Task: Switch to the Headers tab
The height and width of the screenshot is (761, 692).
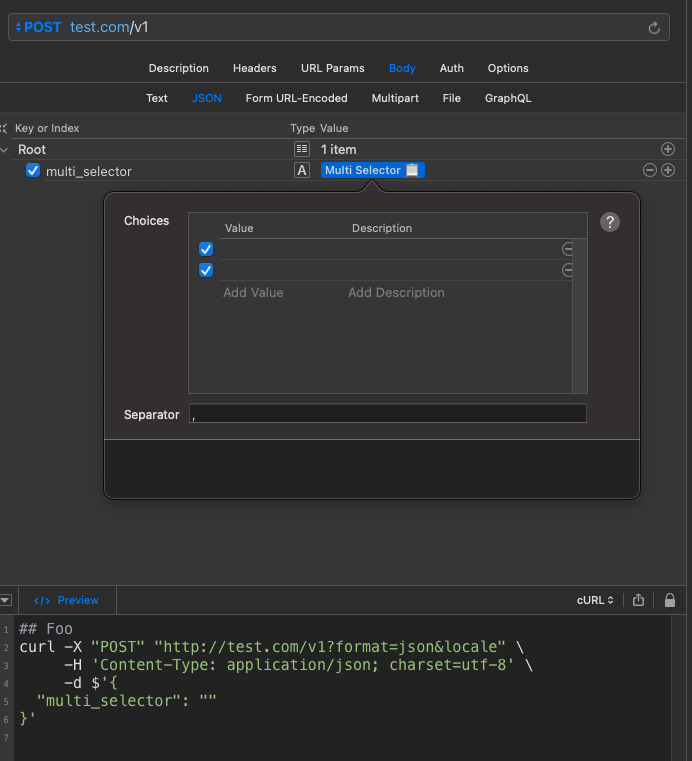Action: point(254,68)
